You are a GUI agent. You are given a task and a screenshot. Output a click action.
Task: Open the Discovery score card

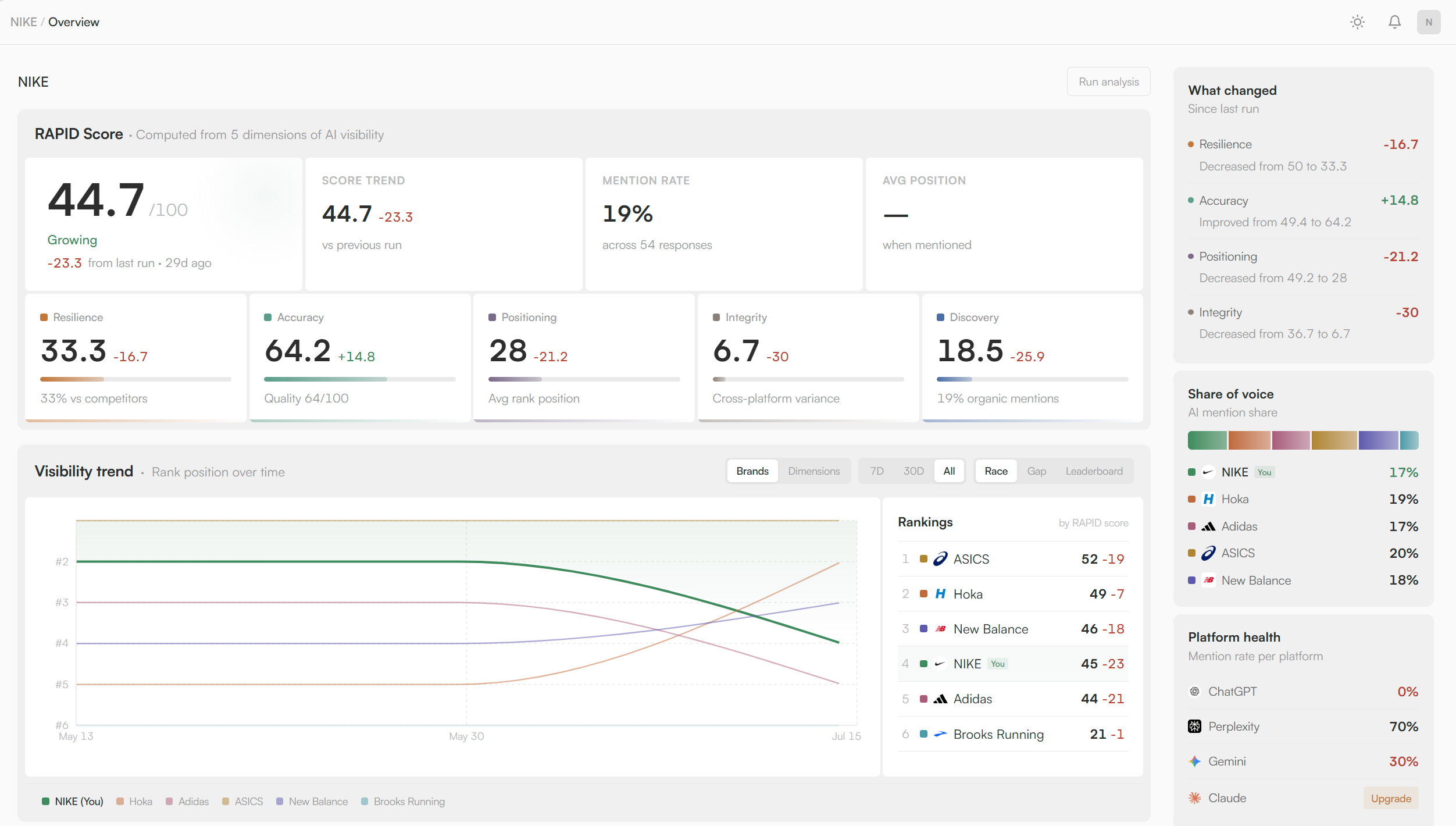point(1032,358)
